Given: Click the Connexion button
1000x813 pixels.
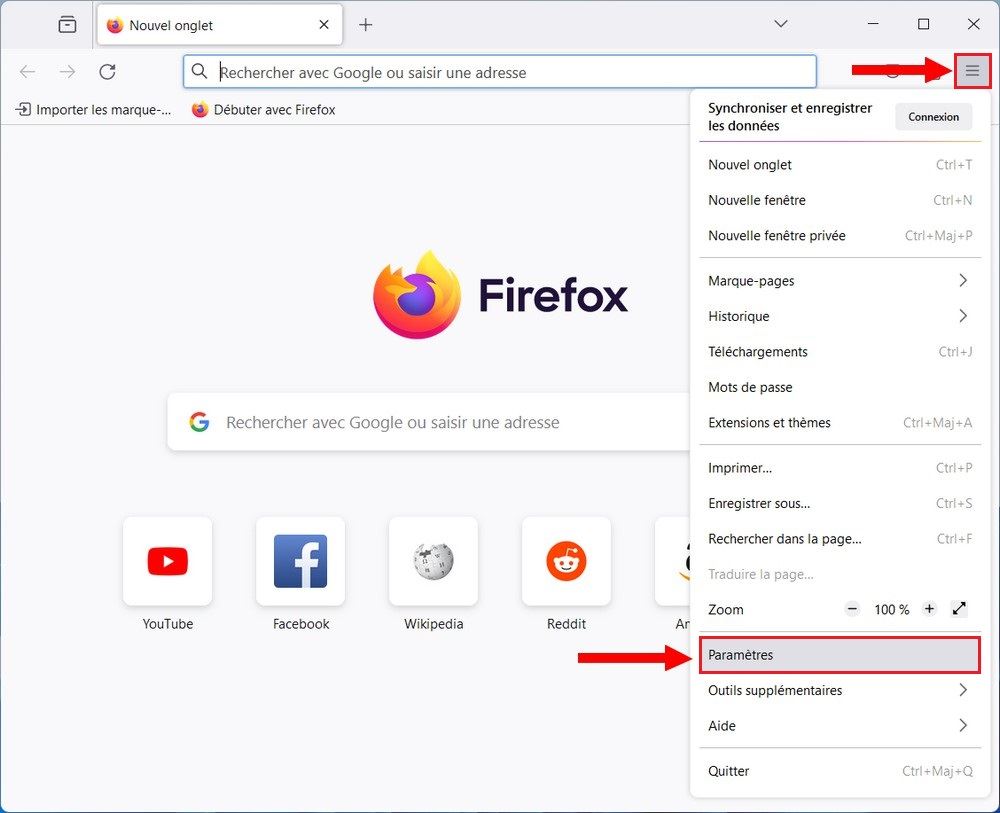Looking at the screenshot, I should coord(933,116).
